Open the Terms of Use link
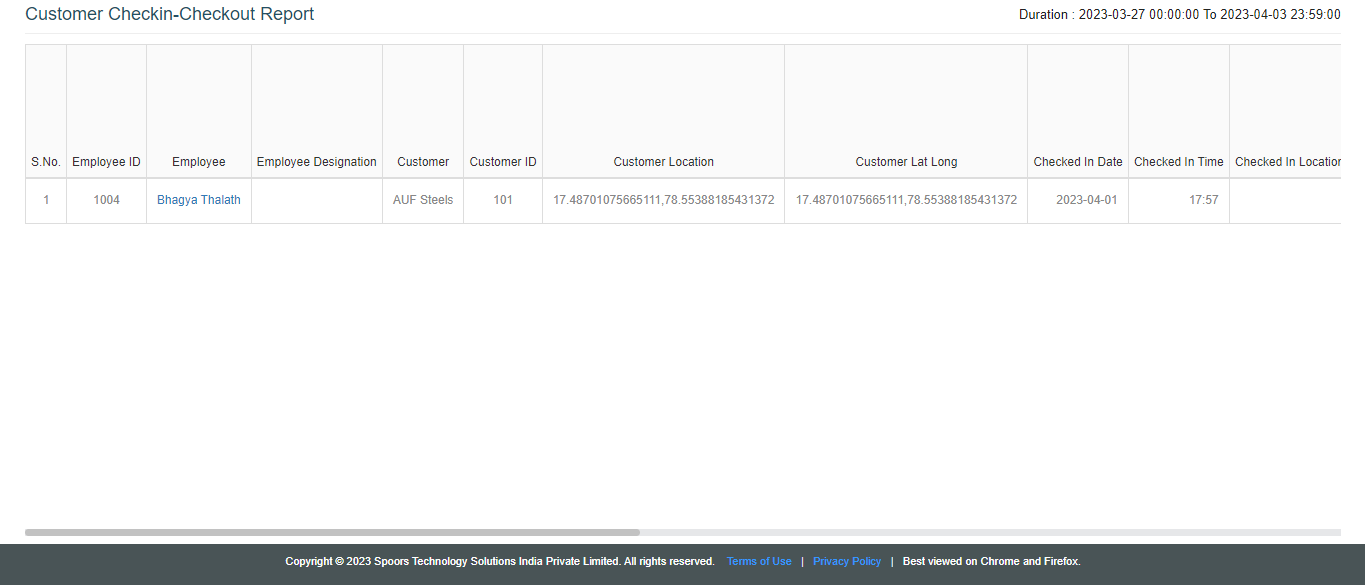The width and height of the screenshot is (1365, 585). coord(758,561)
